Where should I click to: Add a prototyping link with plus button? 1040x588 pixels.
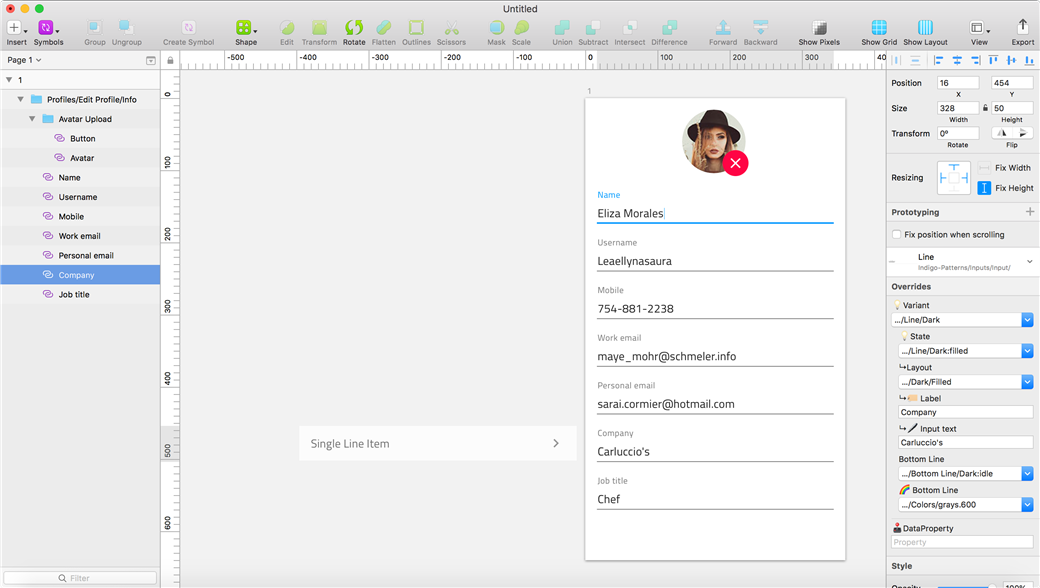(1029, 212)
